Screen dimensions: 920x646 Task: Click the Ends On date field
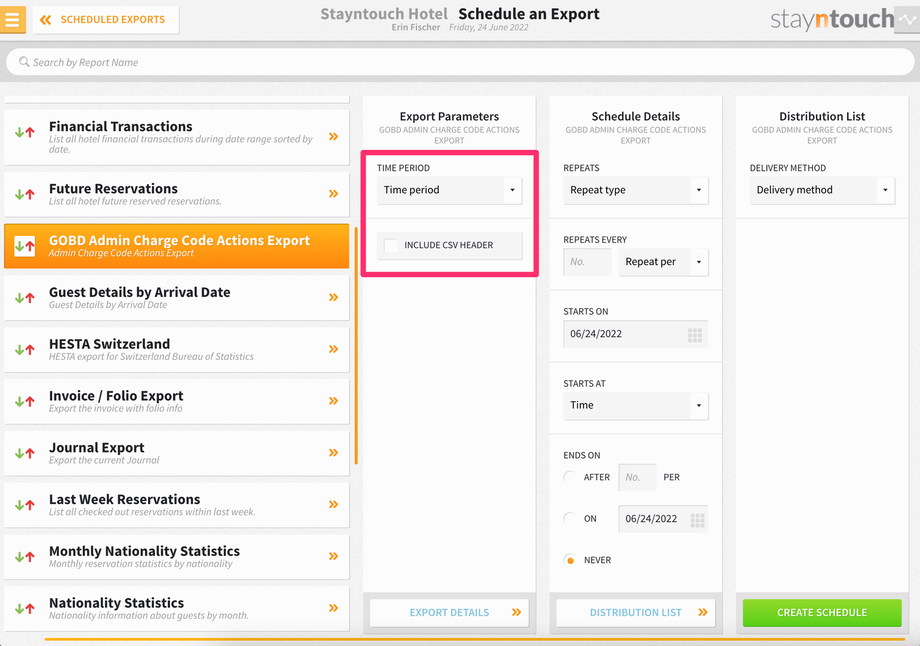pyautogui.click(x=663, y=519)
